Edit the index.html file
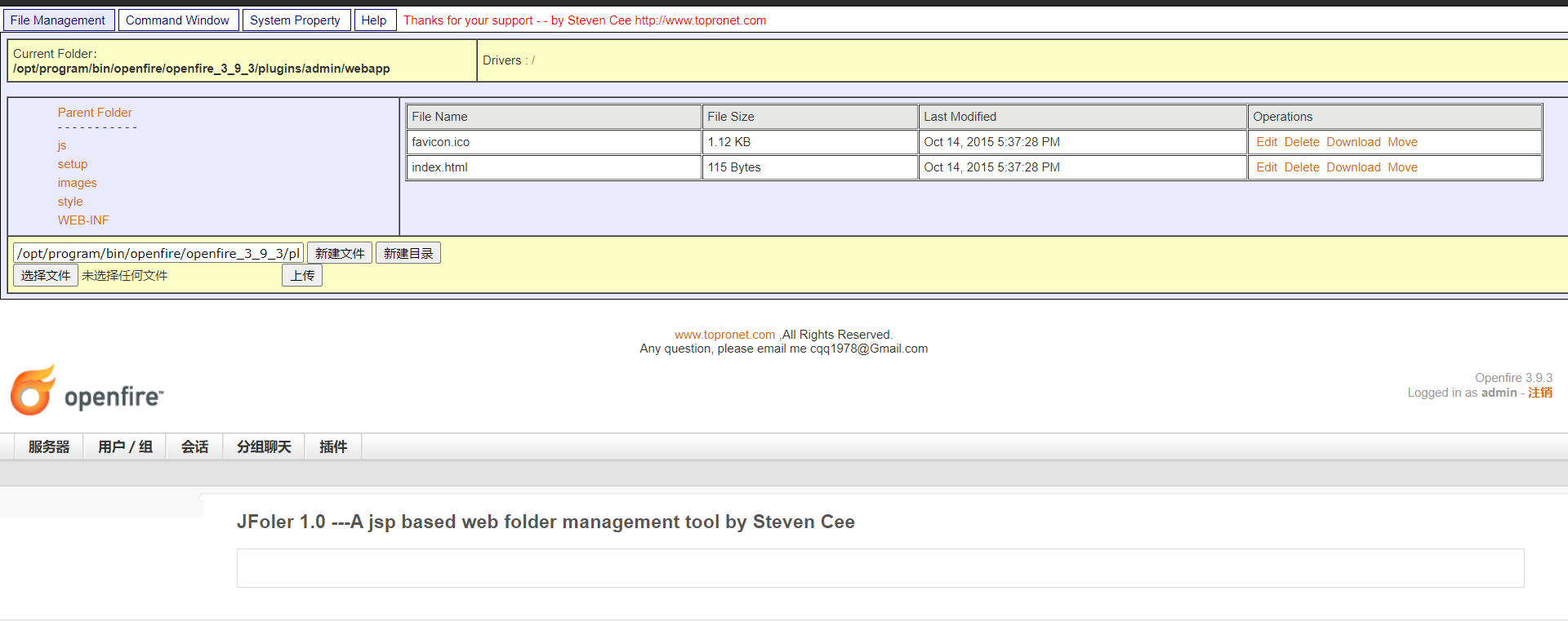Image resolution: width=1568 pixels, height=622 pixels. pyautogui.click(x=1267, y=167)
